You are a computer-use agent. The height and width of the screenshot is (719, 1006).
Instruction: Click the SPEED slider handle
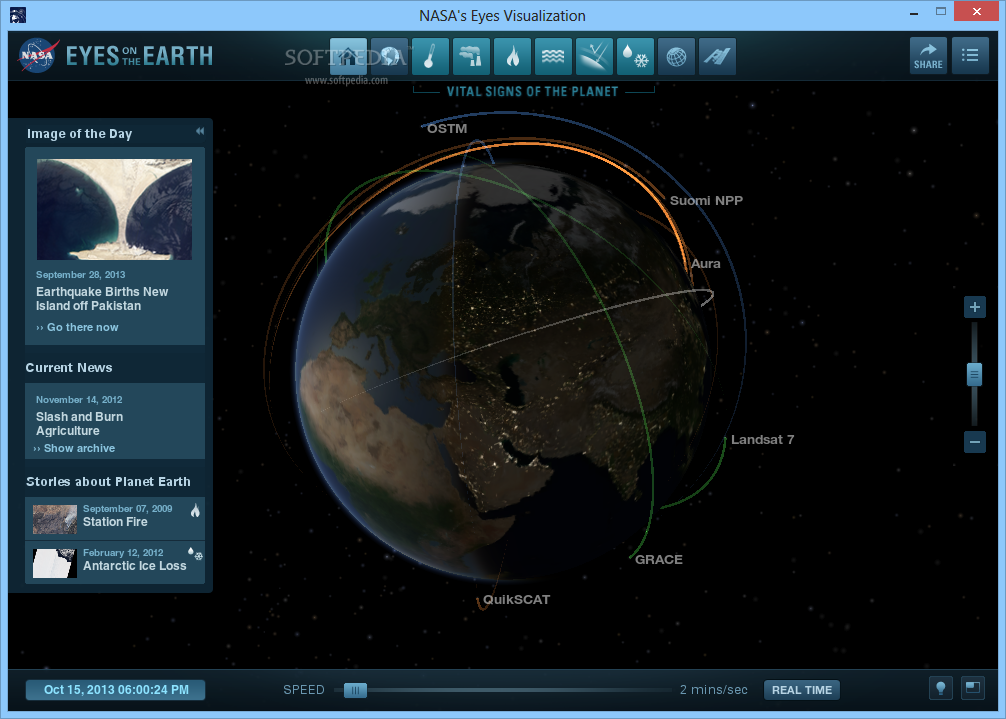click(355, 690)
